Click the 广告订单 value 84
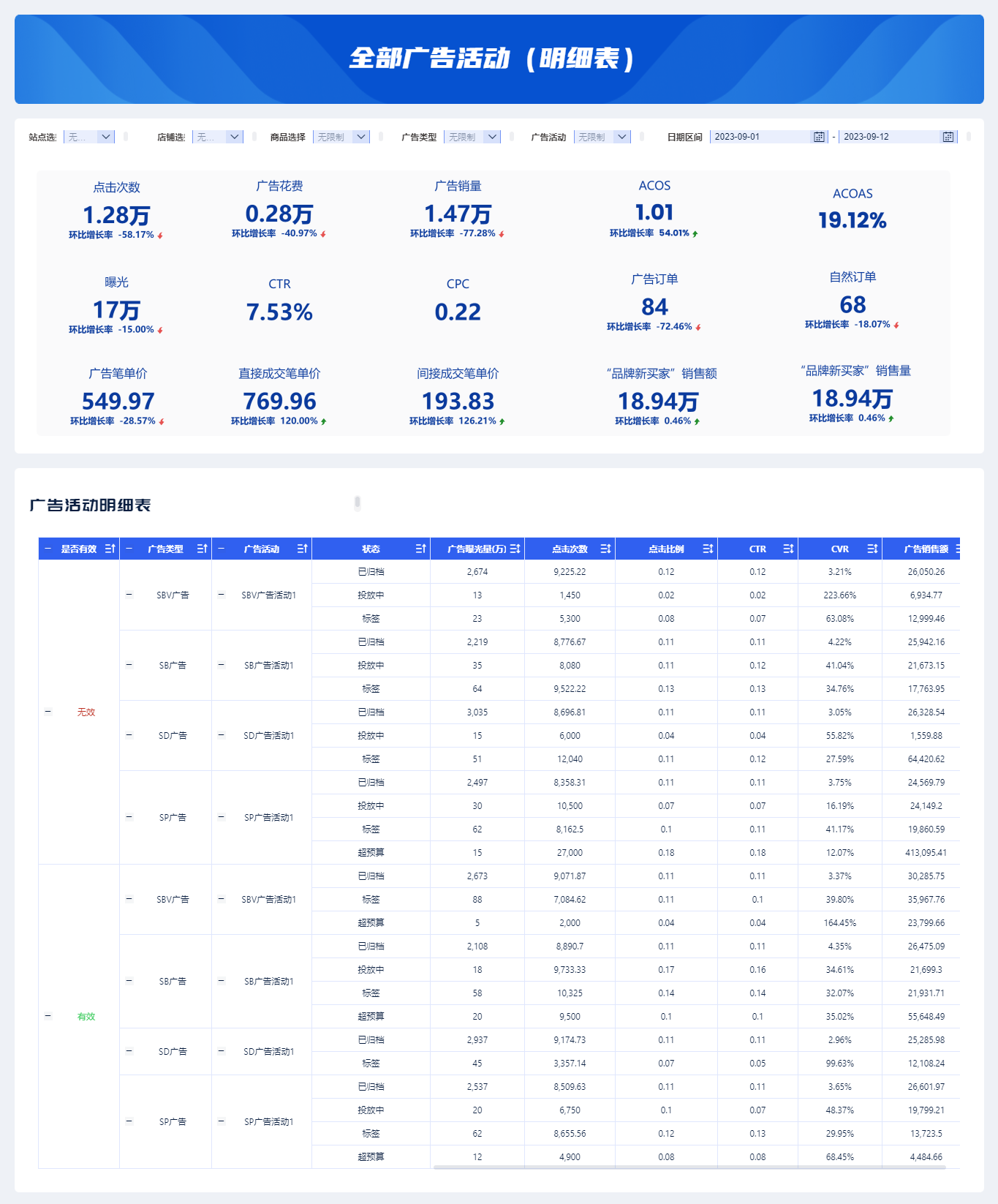998x1204 pixels. [x=654, y=307]
